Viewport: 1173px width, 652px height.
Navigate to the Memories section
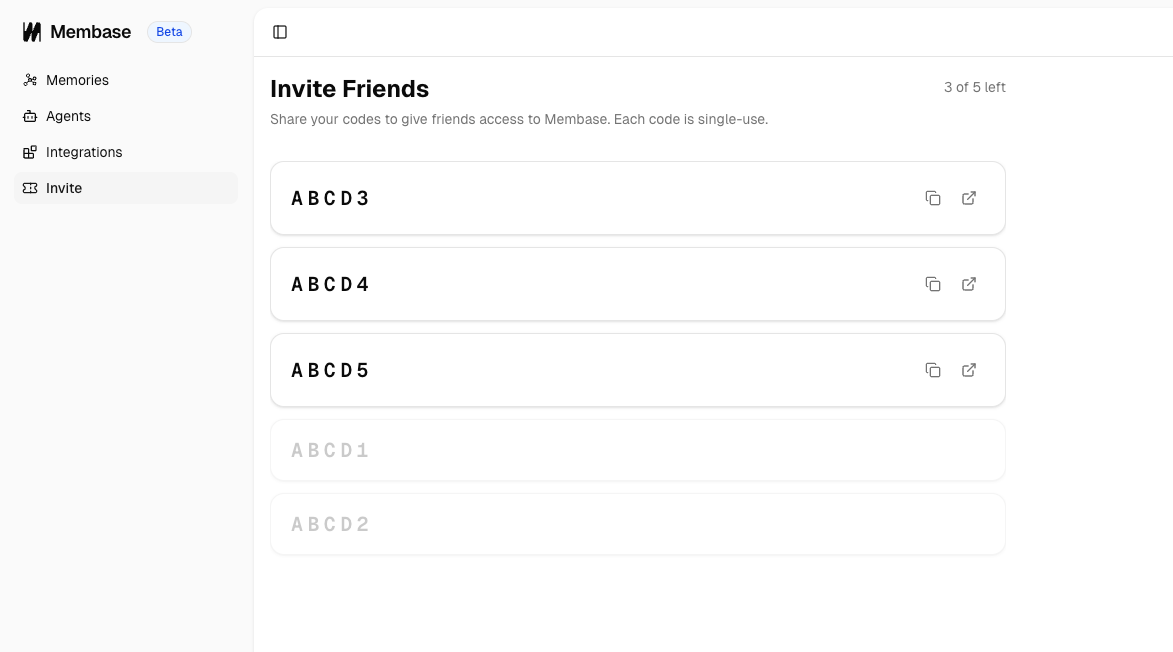tap(77, 80)
